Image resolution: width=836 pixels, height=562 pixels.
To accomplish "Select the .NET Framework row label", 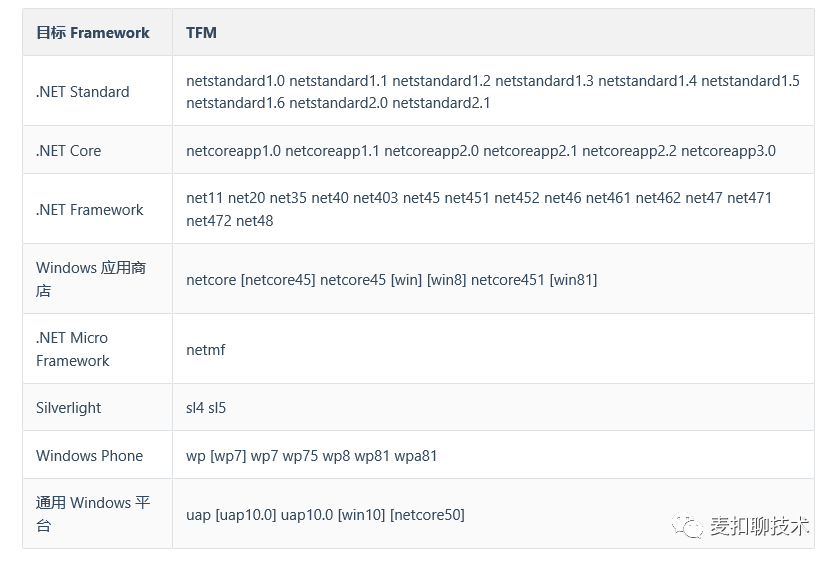I will (x=90, y=210).
